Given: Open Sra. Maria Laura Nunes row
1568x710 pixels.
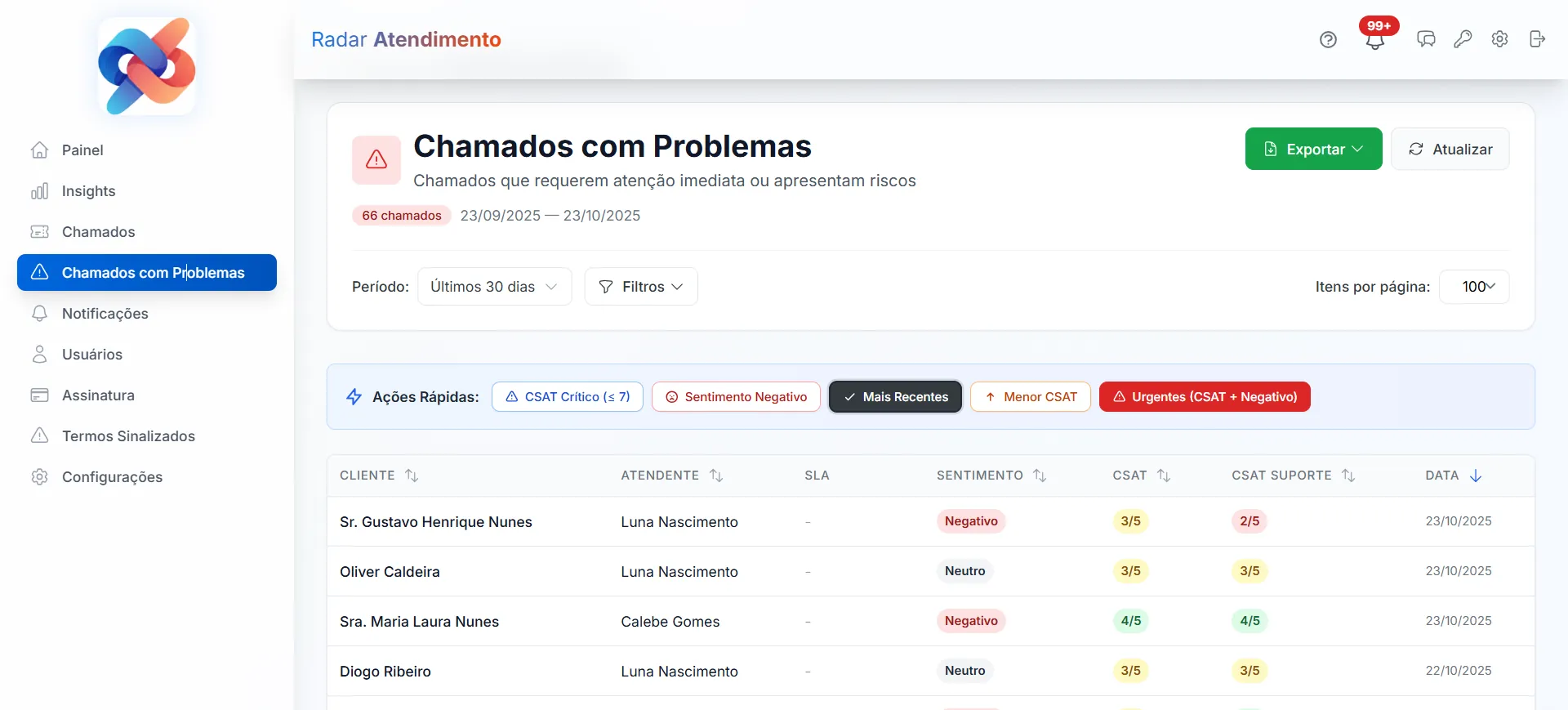Looking at the screenshot, I should coord(931,621).
